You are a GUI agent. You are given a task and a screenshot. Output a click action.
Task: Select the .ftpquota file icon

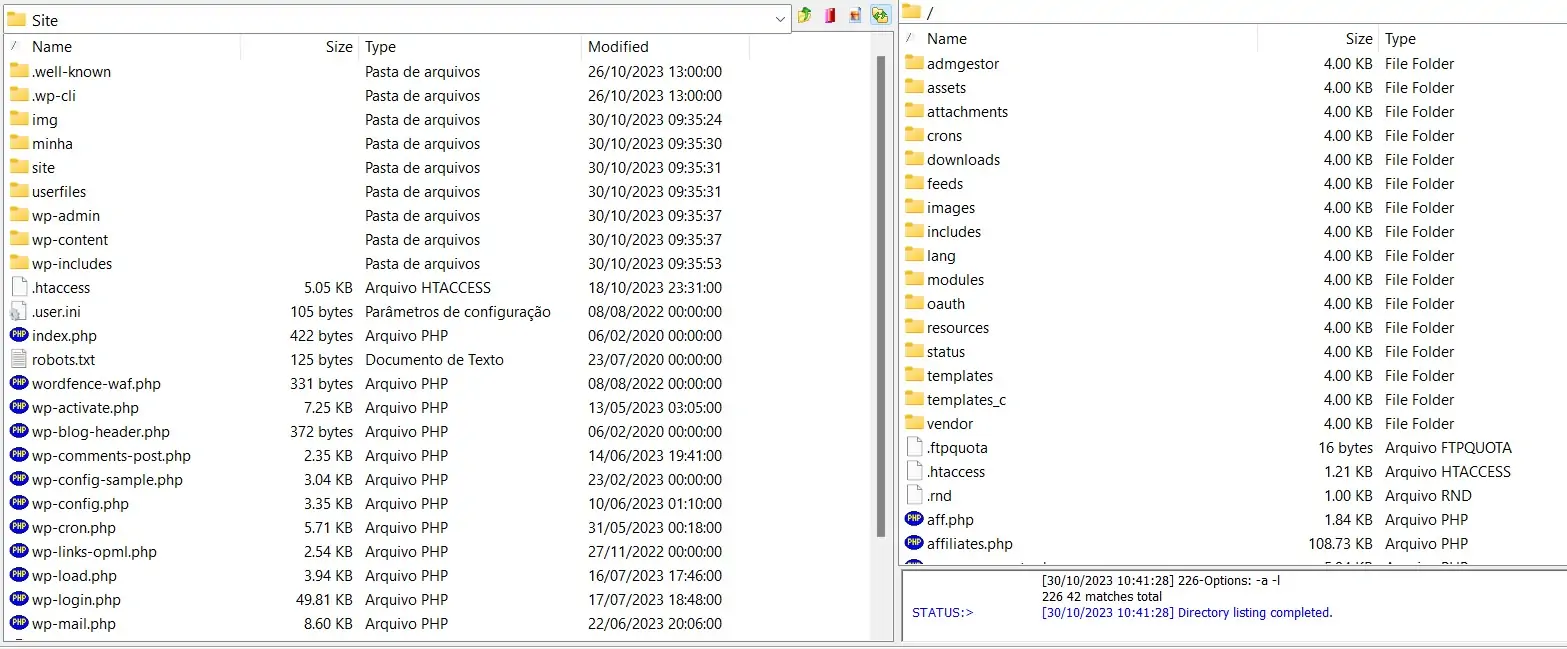tap(914, 447)
